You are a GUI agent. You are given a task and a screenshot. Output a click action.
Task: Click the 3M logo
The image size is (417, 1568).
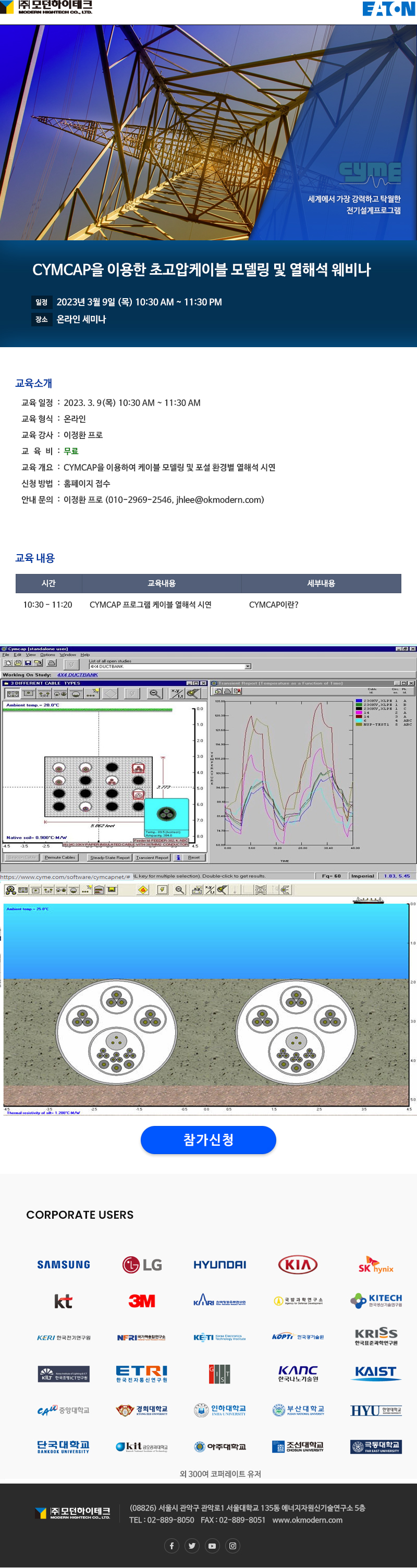pos(142,1301)
